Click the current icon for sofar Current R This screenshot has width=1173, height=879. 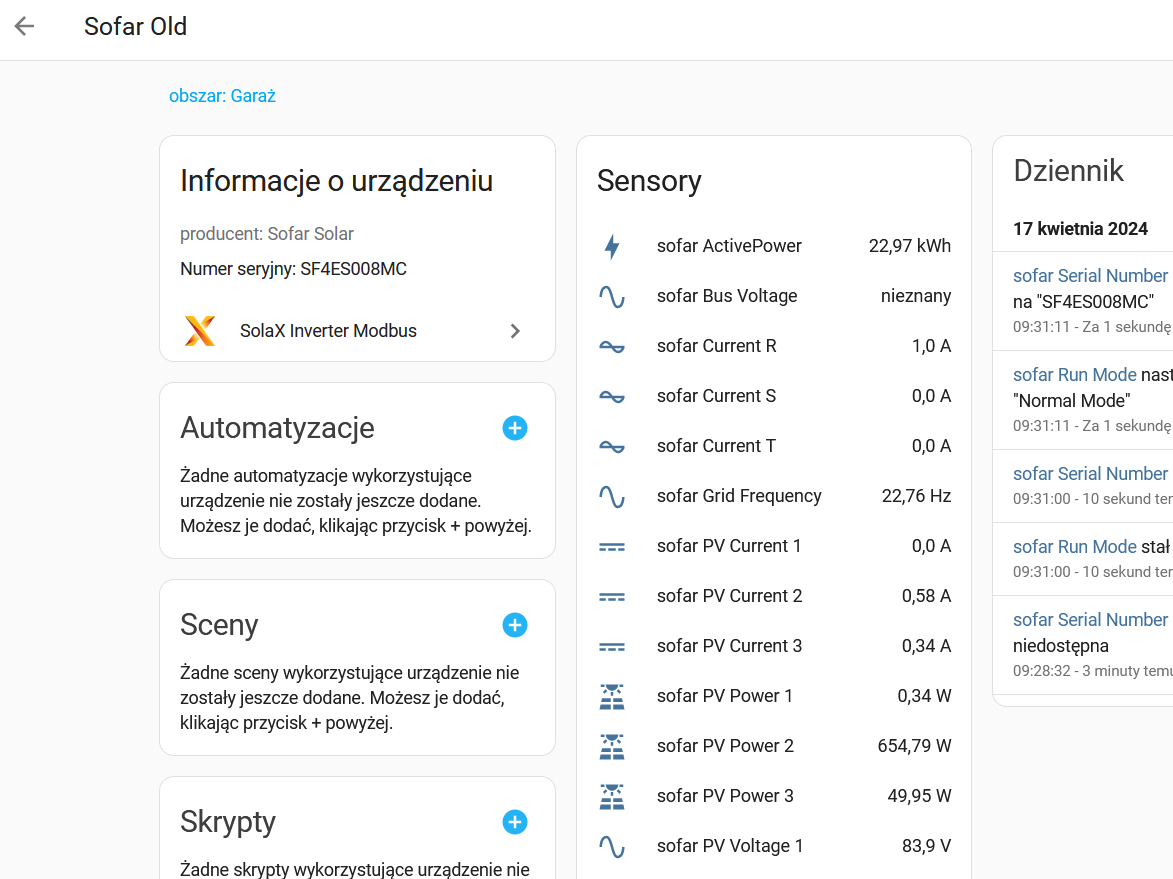tap(612, 346)
